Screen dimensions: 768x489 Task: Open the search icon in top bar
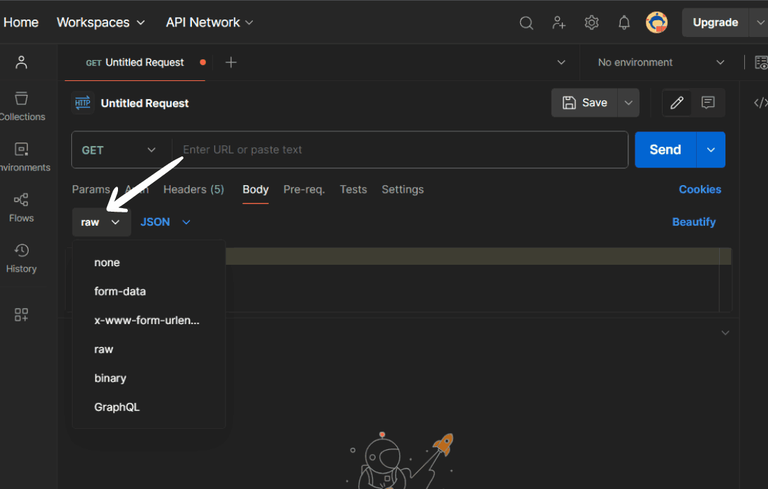click(x=526, y=23)
